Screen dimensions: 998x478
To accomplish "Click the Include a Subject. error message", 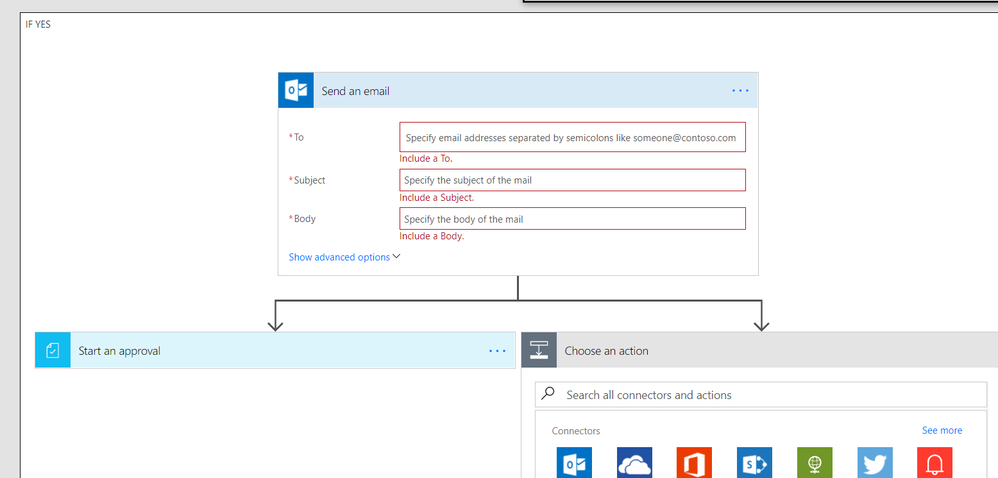I will [437, 198].
